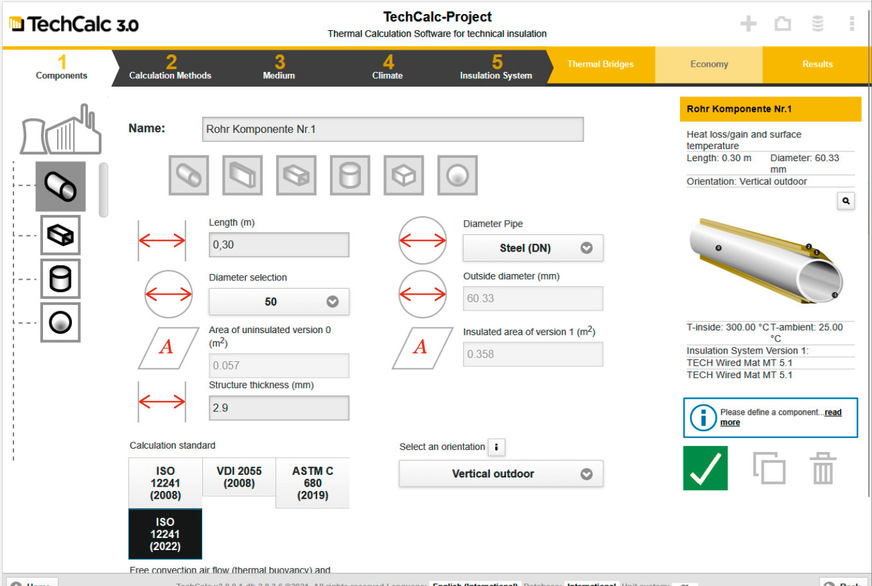Viewport: 872px width, 586px height.
Task: Open the Diameter selection dropdown showing 50
Action: pos(279,301)
